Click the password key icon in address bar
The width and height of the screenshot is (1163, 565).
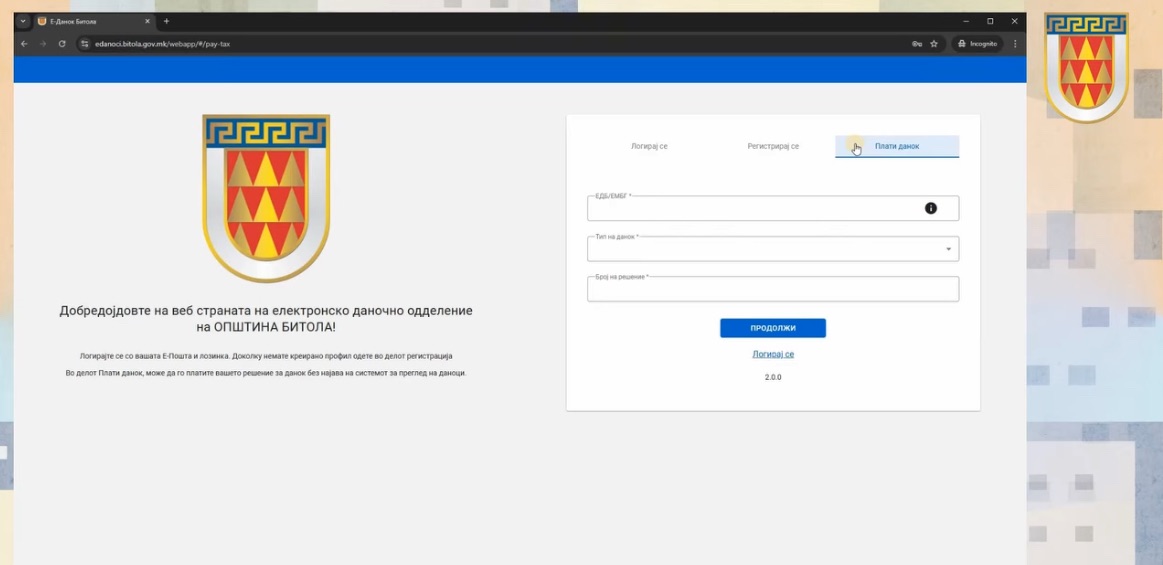point(917,44)
